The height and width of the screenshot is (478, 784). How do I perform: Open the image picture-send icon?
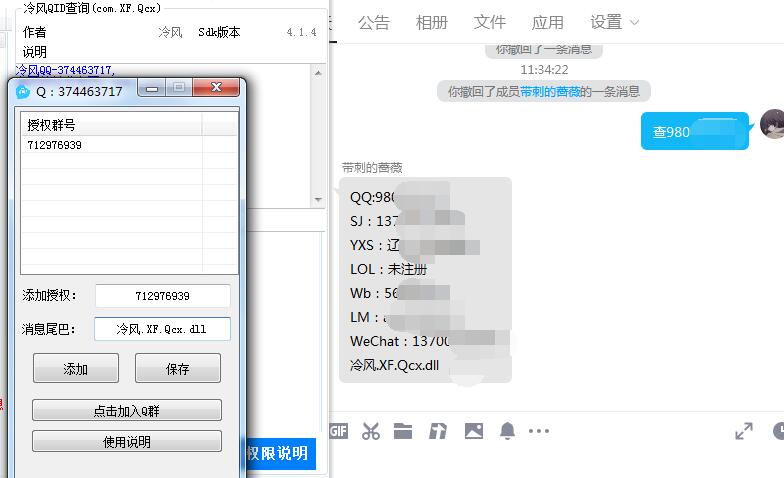click(x=473, y=431)
